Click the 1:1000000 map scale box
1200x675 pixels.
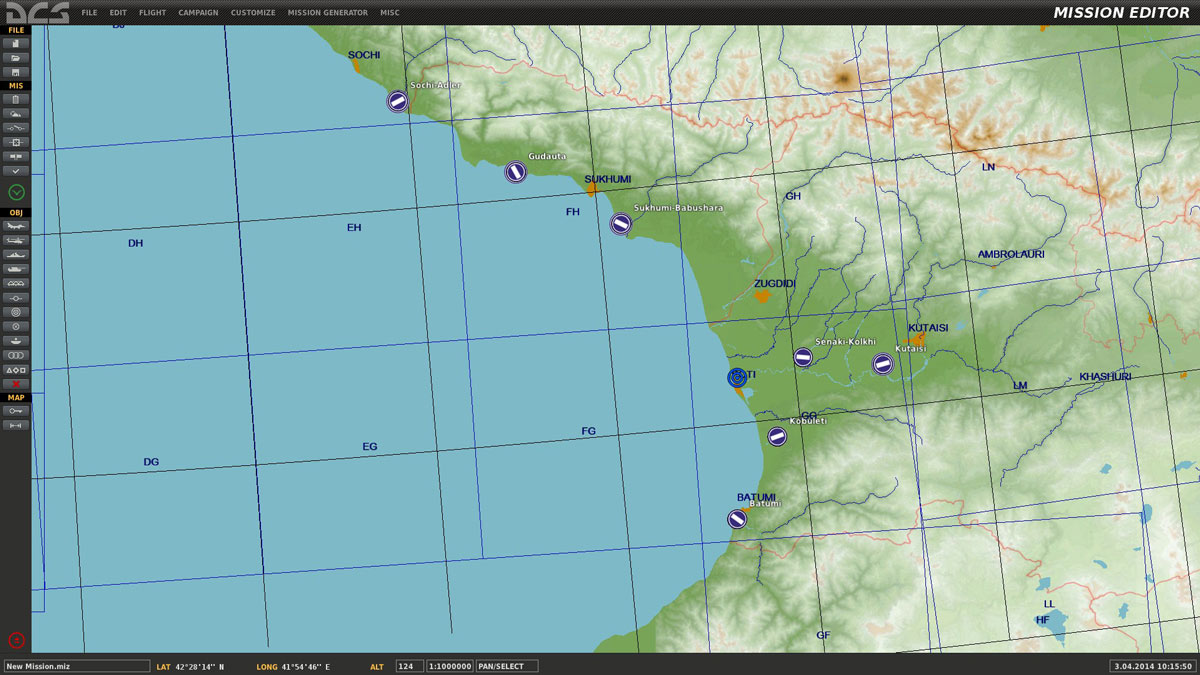[450, 666]
